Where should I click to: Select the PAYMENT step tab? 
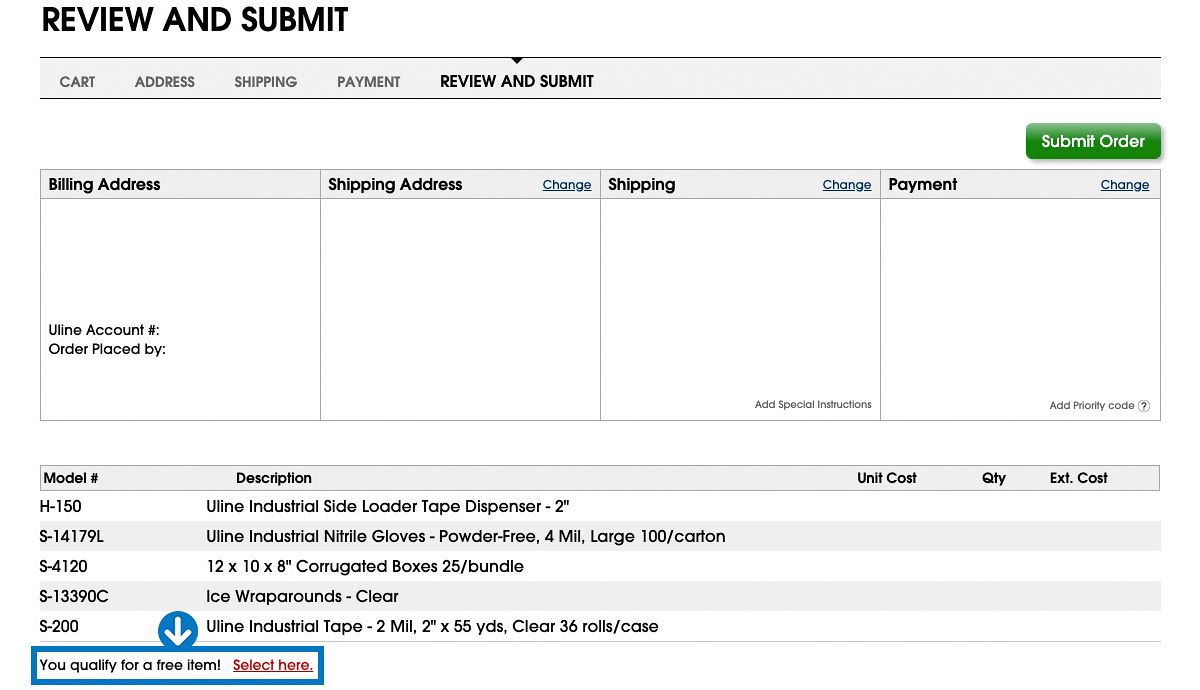click(369, 82)
